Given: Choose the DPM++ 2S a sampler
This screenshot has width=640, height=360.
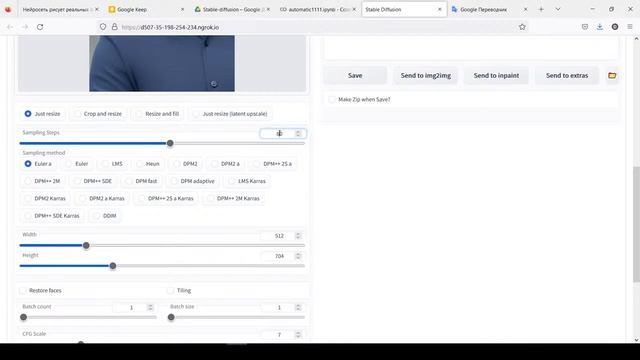Looking at the screenshot, I should click(272, 164).
